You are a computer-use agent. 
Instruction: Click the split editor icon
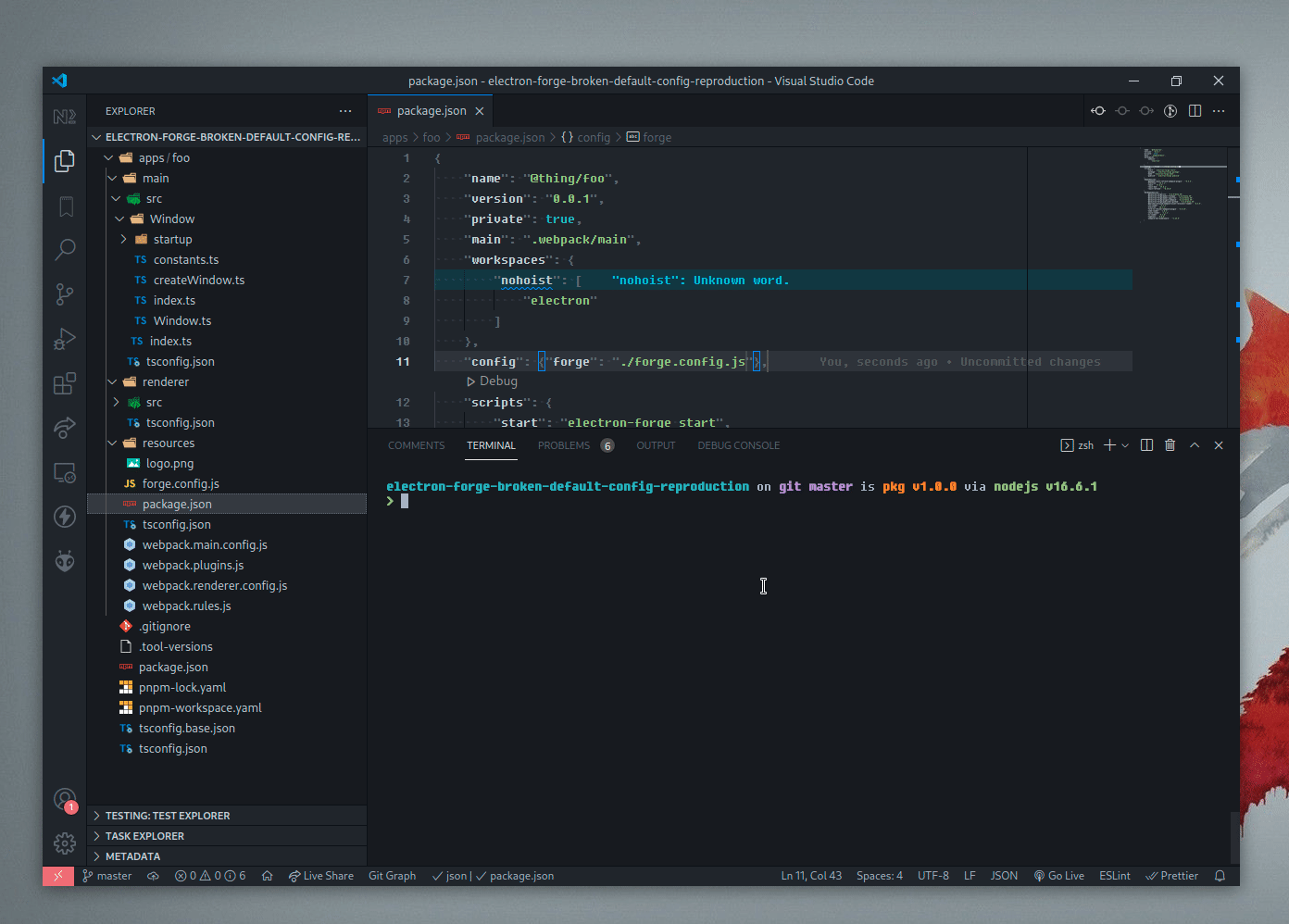[x=1195, y=110]
